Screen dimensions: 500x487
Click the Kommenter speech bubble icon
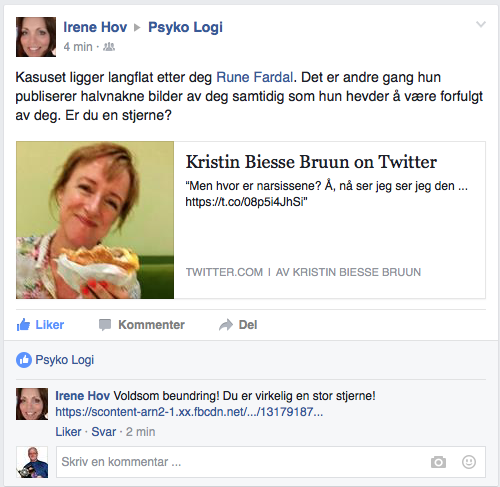[105, 325]
